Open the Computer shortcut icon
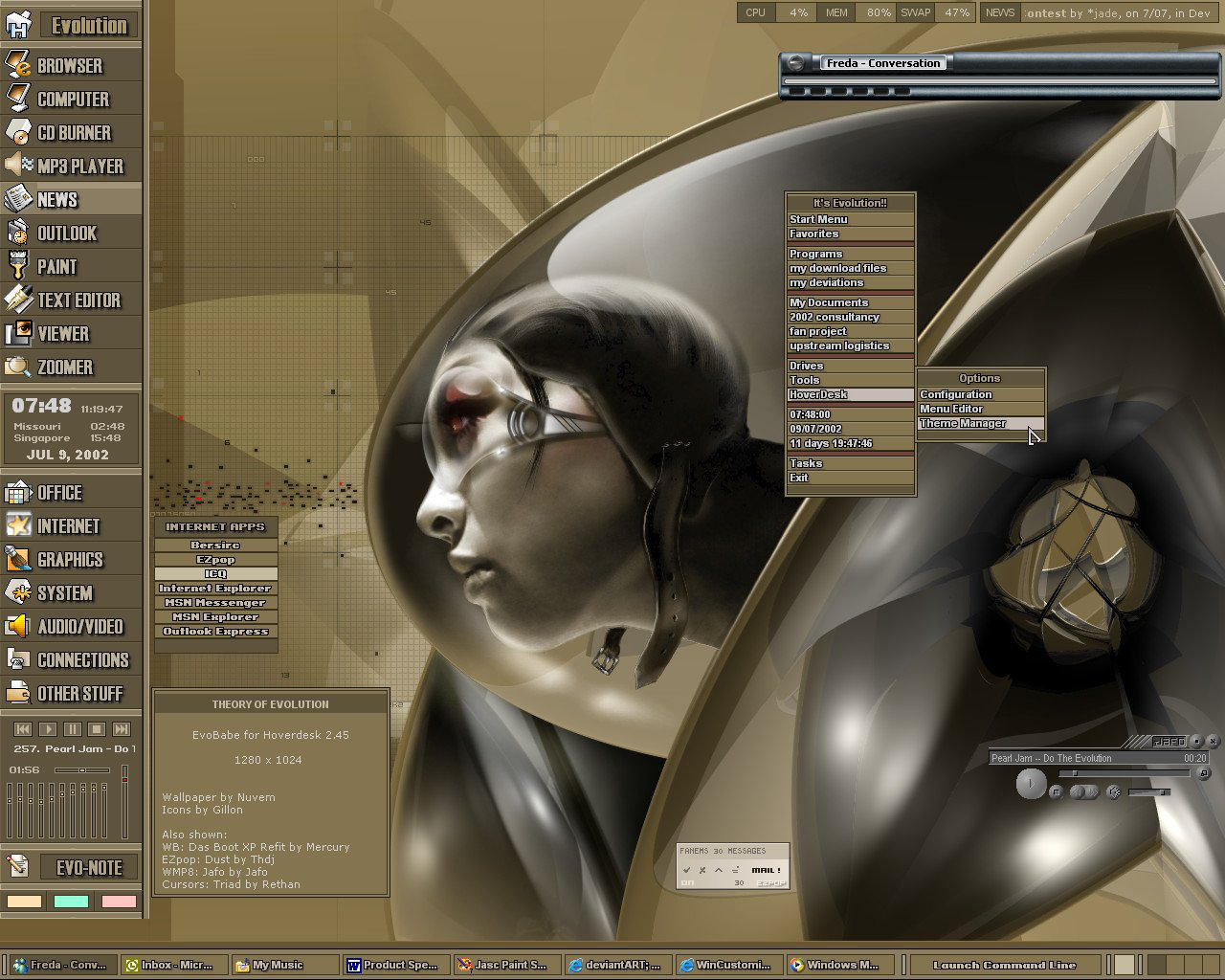 coord(18,99)
